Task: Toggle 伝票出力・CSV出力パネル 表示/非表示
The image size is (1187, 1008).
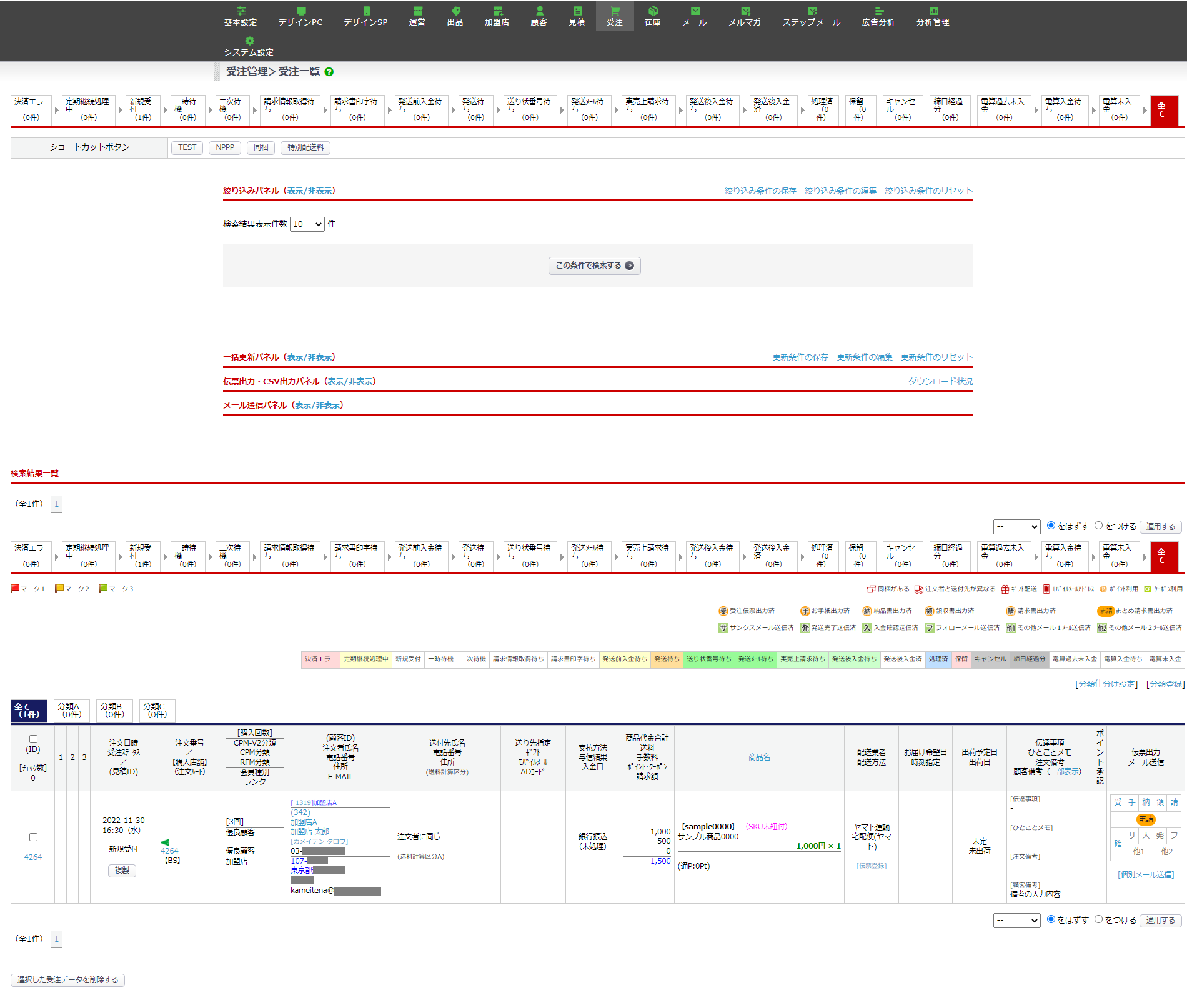Action: (350, 382)
